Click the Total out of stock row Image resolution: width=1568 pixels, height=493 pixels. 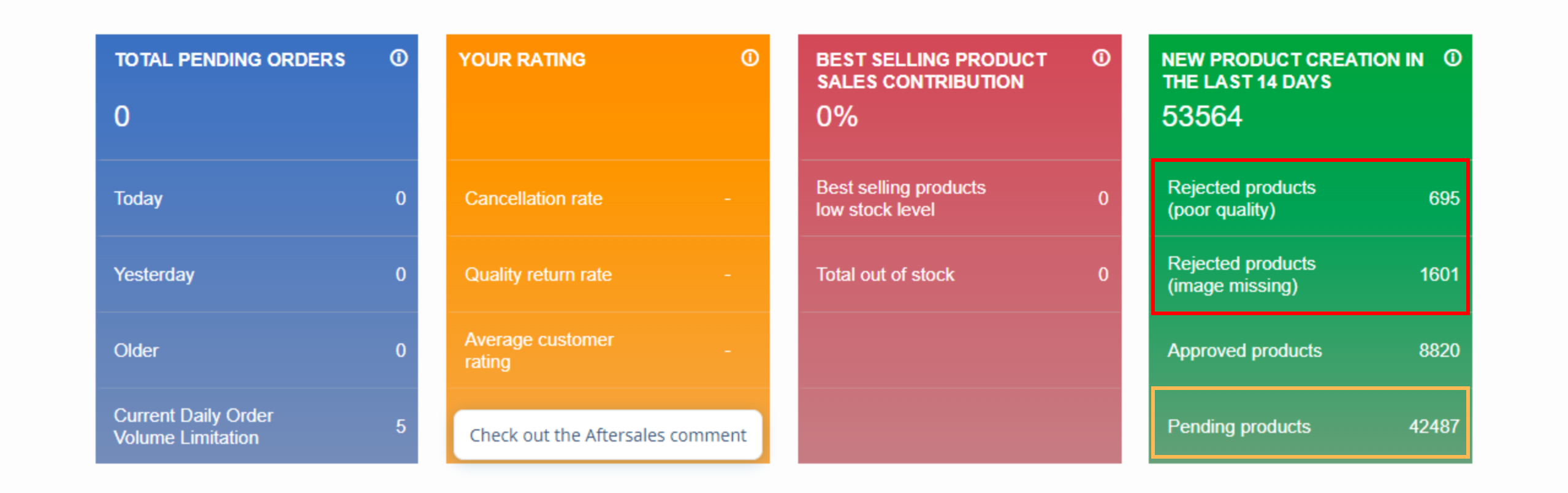(959, 275)
